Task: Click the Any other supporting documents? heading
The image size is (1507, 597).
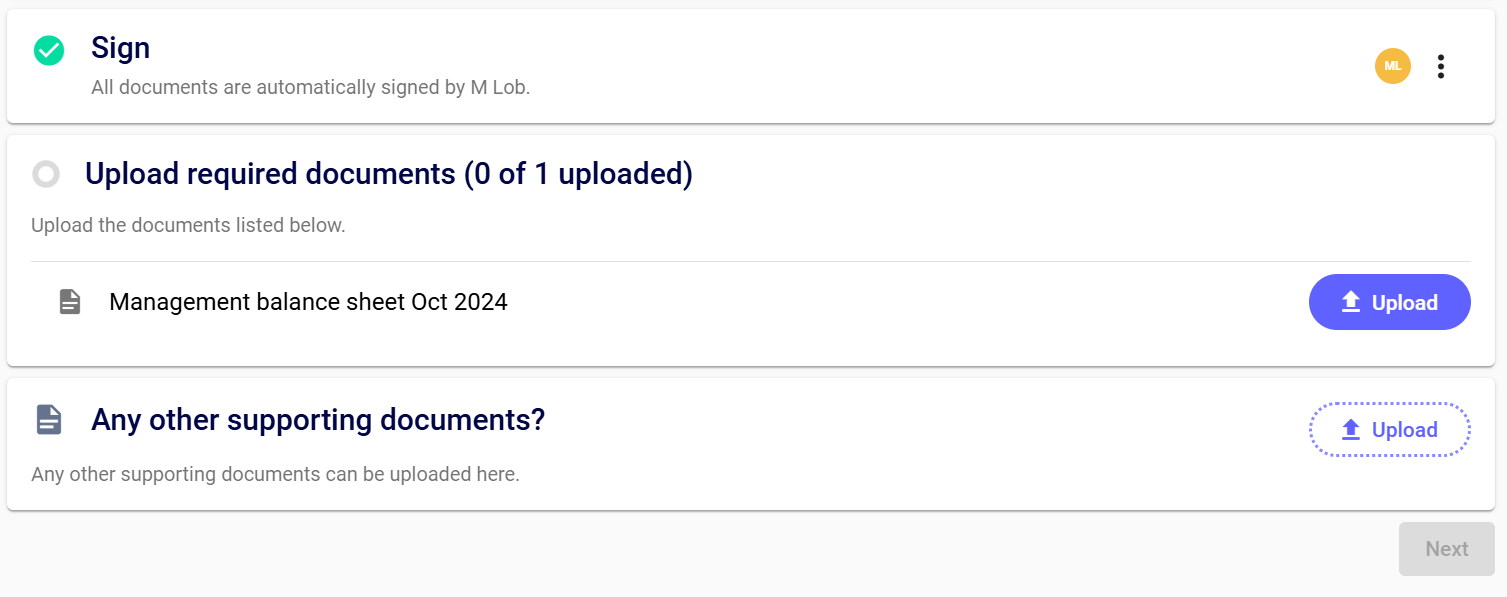Action: 318,420
